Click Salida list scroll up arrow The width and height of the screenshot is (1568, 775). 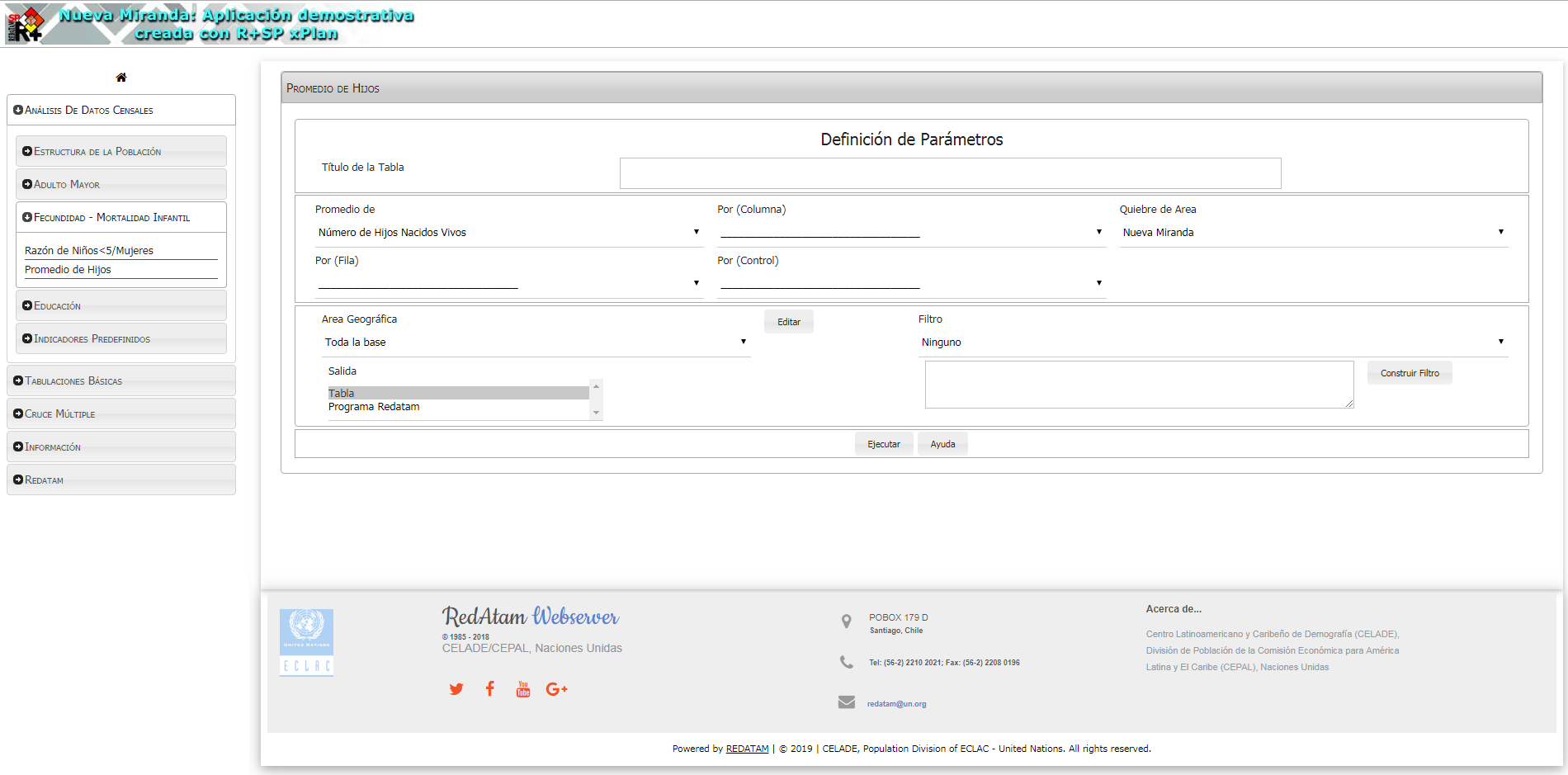[596, 386]
